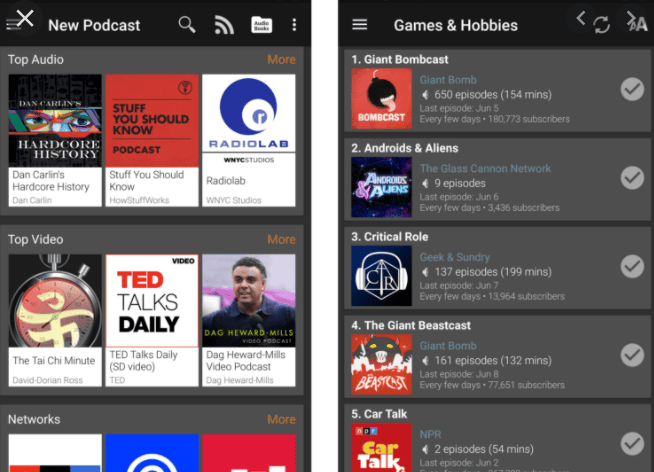Open The Tai Chi Minute cover
Viewport: 654px width, 472px height.
pos(55,301)
